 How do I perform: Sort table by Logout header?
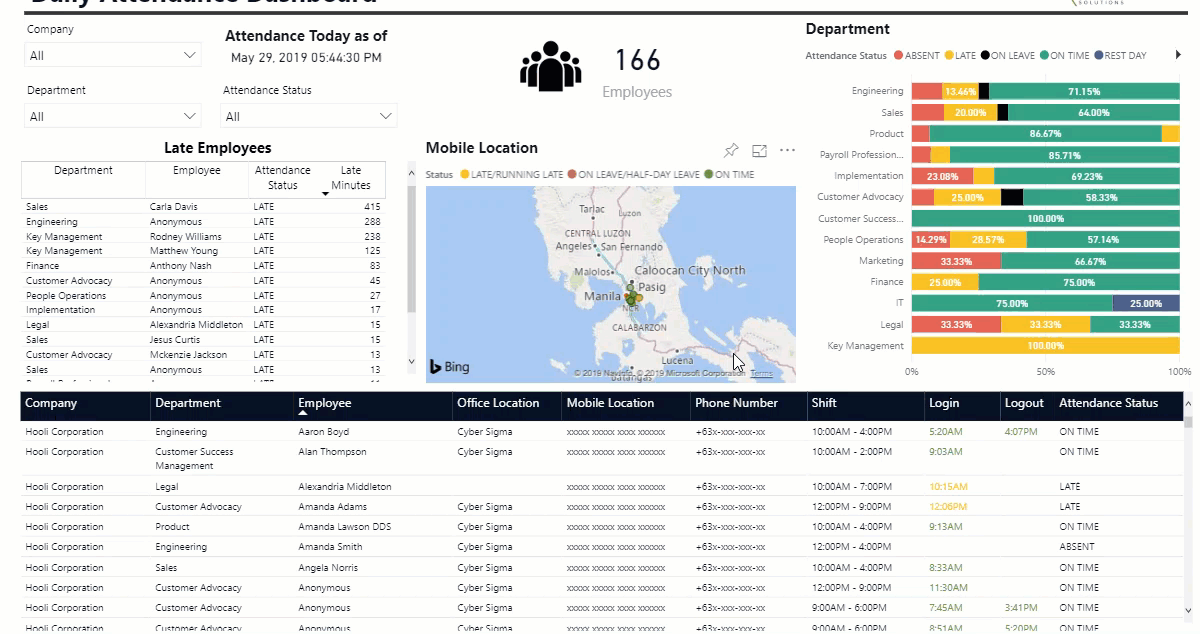1024,403
